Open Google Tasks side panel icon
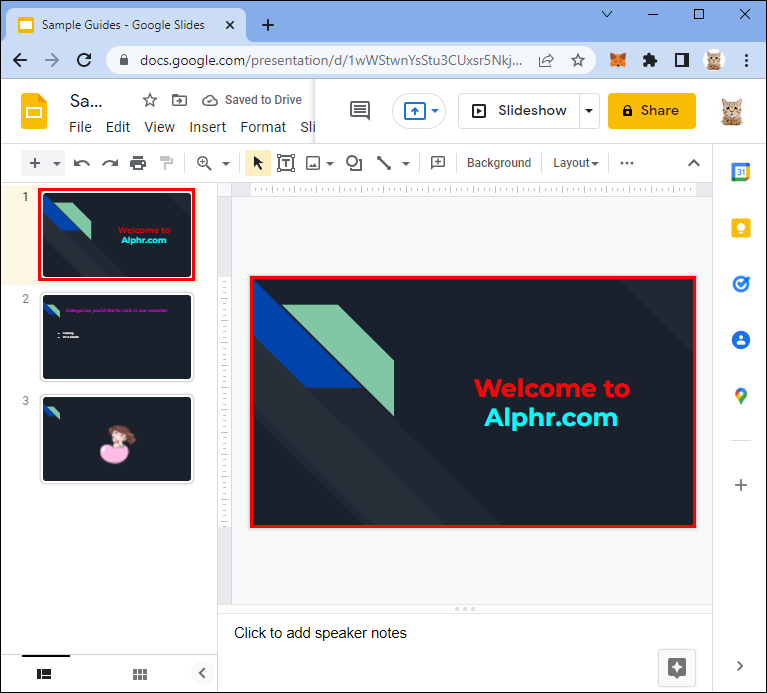Image resolution: width=767 pixels, height=693 pixels. tap(741, 284)
